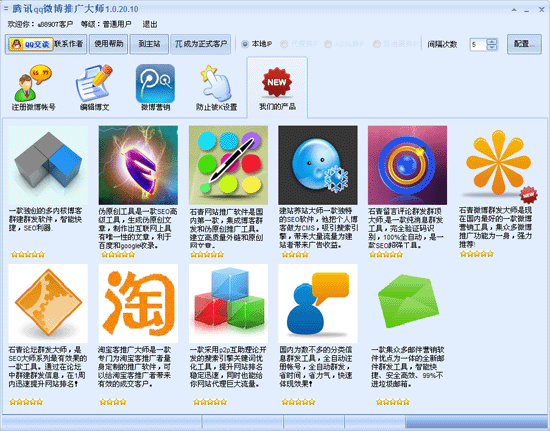Click the QQ交谈 chat icon button
Viewport: 550px width, 431px height.
[x=31, y=44]
